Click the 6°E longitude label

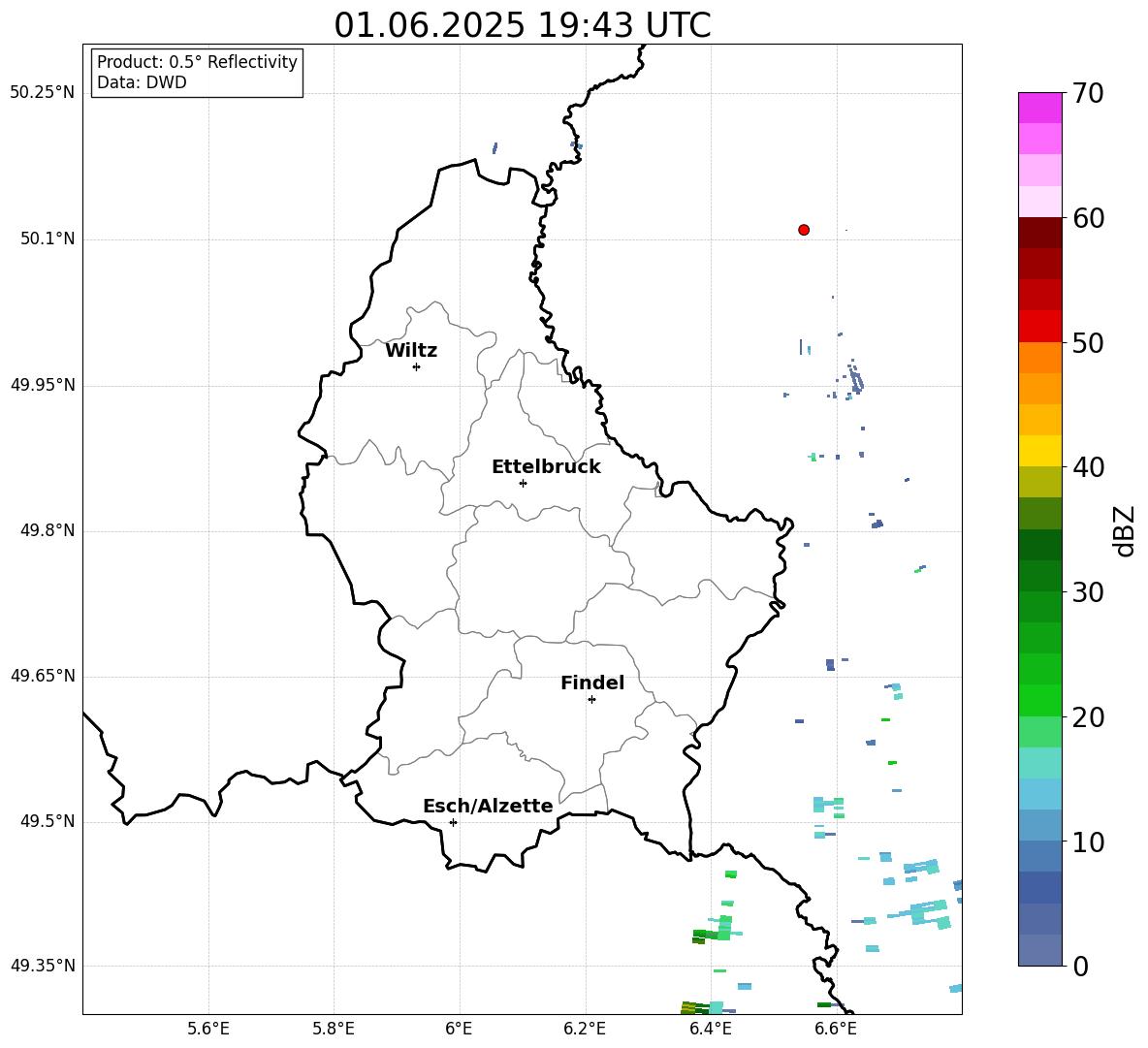coord(459,1029)
